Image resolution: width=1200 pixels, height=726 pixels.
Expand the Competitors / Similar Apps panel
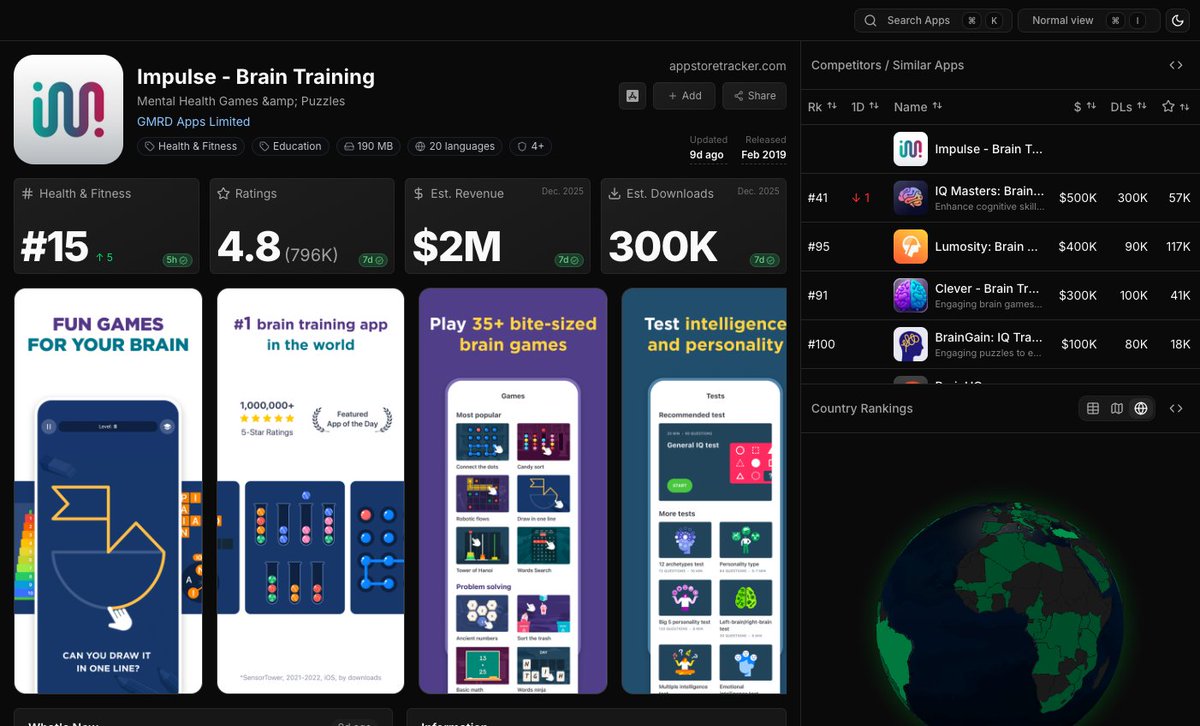pyautogui.click(x=1176, y=65)
